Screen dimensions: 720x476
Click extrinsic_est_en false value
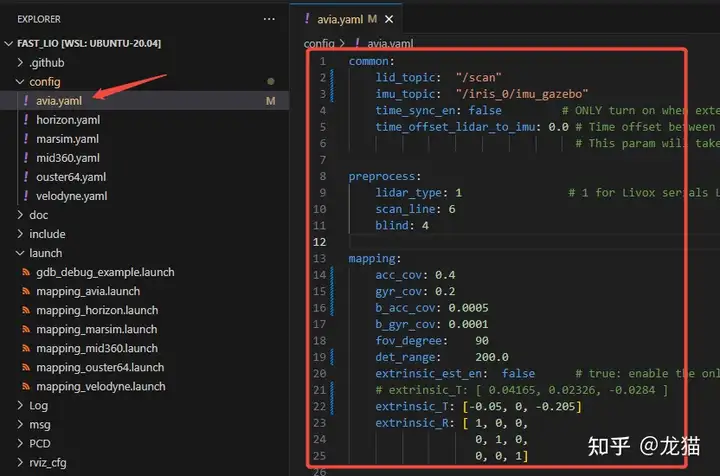click(x=518, y=374)
